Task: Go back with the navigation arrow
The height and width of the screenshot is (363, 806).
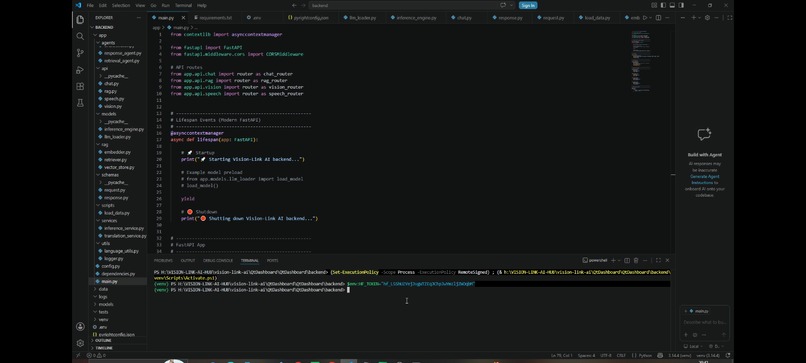Action: tap(294, 5)
